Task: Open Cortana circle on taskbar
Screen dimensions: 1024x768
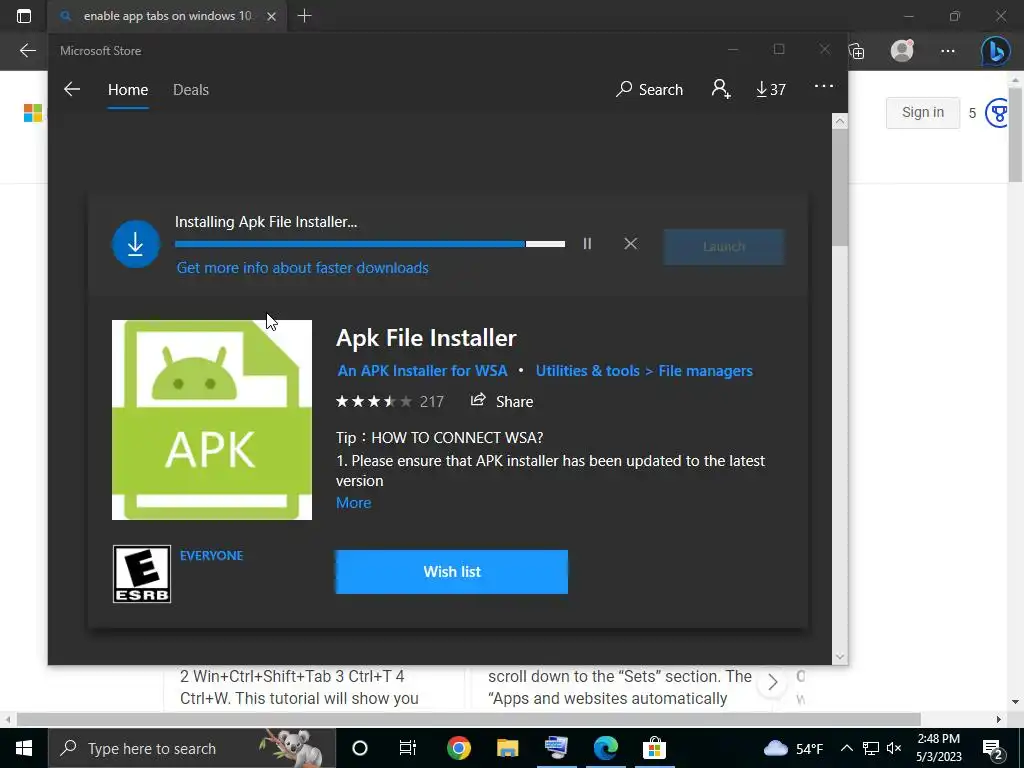Action: pos(360,748)
